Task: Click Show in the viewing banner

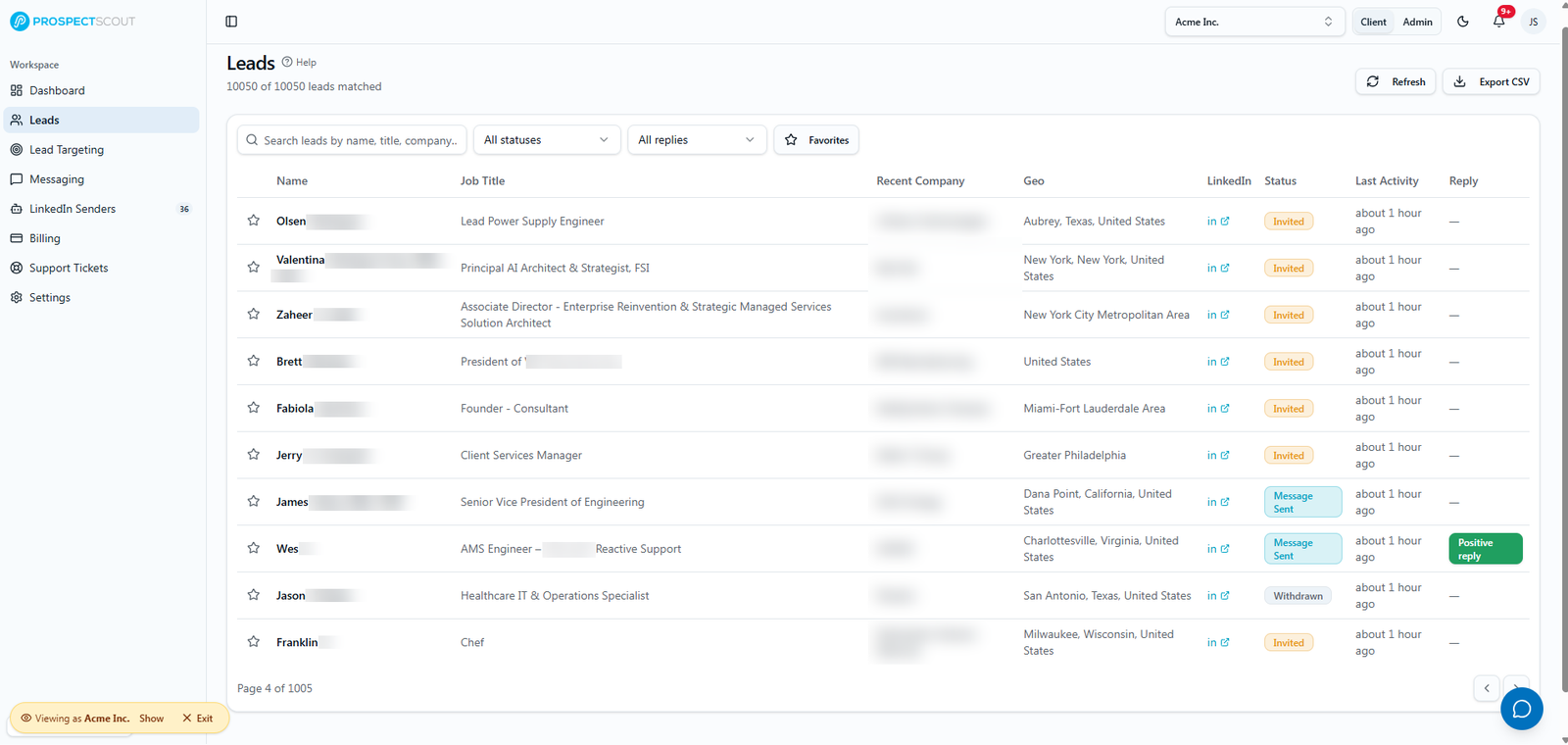Action: pos(151,719)
